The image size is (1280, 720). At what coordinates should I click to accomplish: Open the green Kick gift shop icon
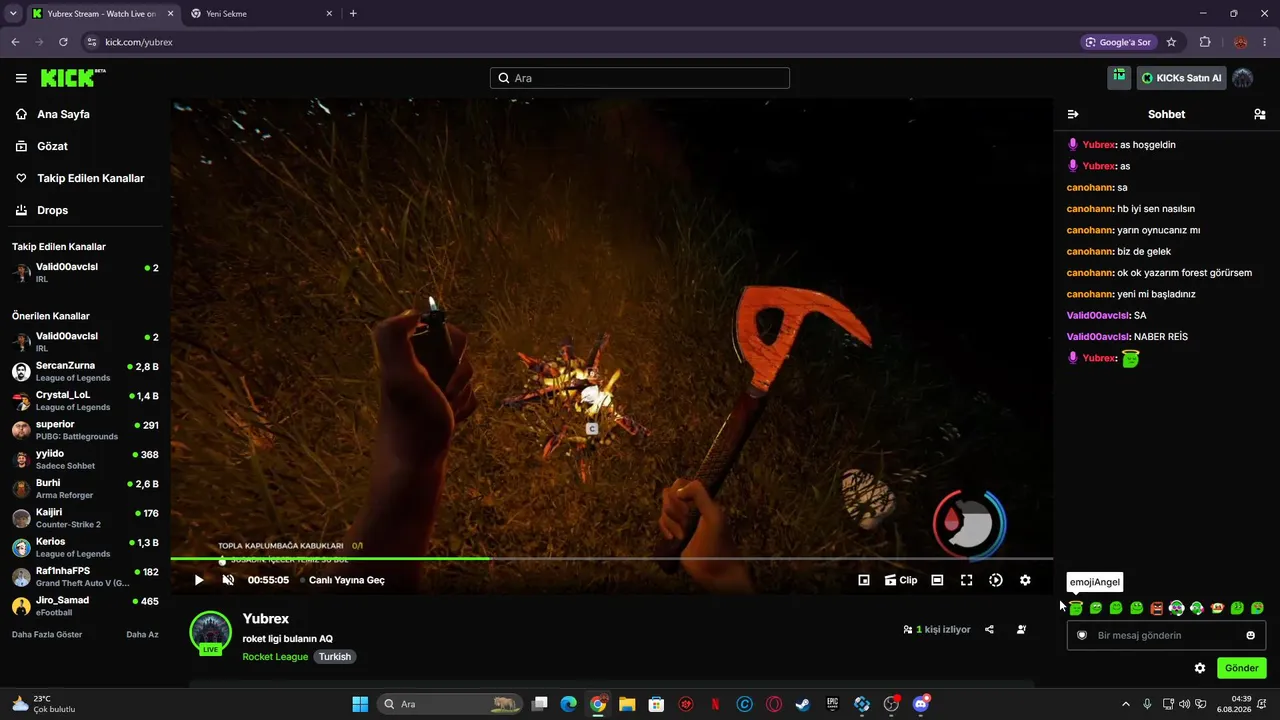pos(1119,77)
